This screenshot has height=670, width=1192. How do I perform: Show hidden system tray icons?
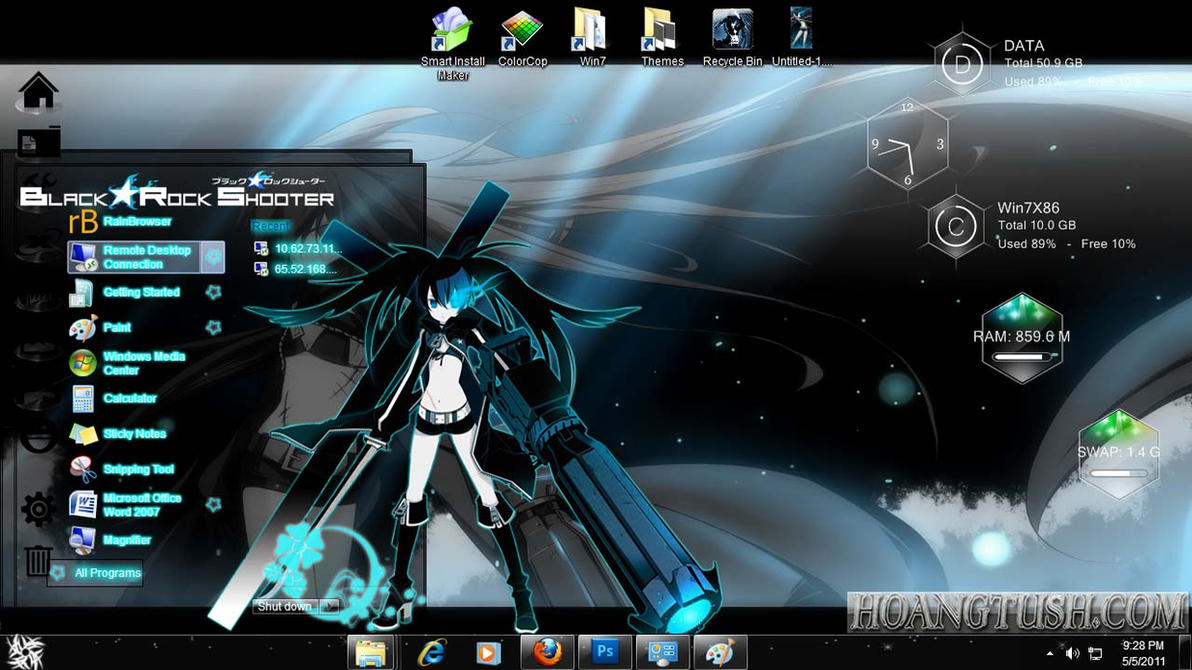pos(1050,653)
